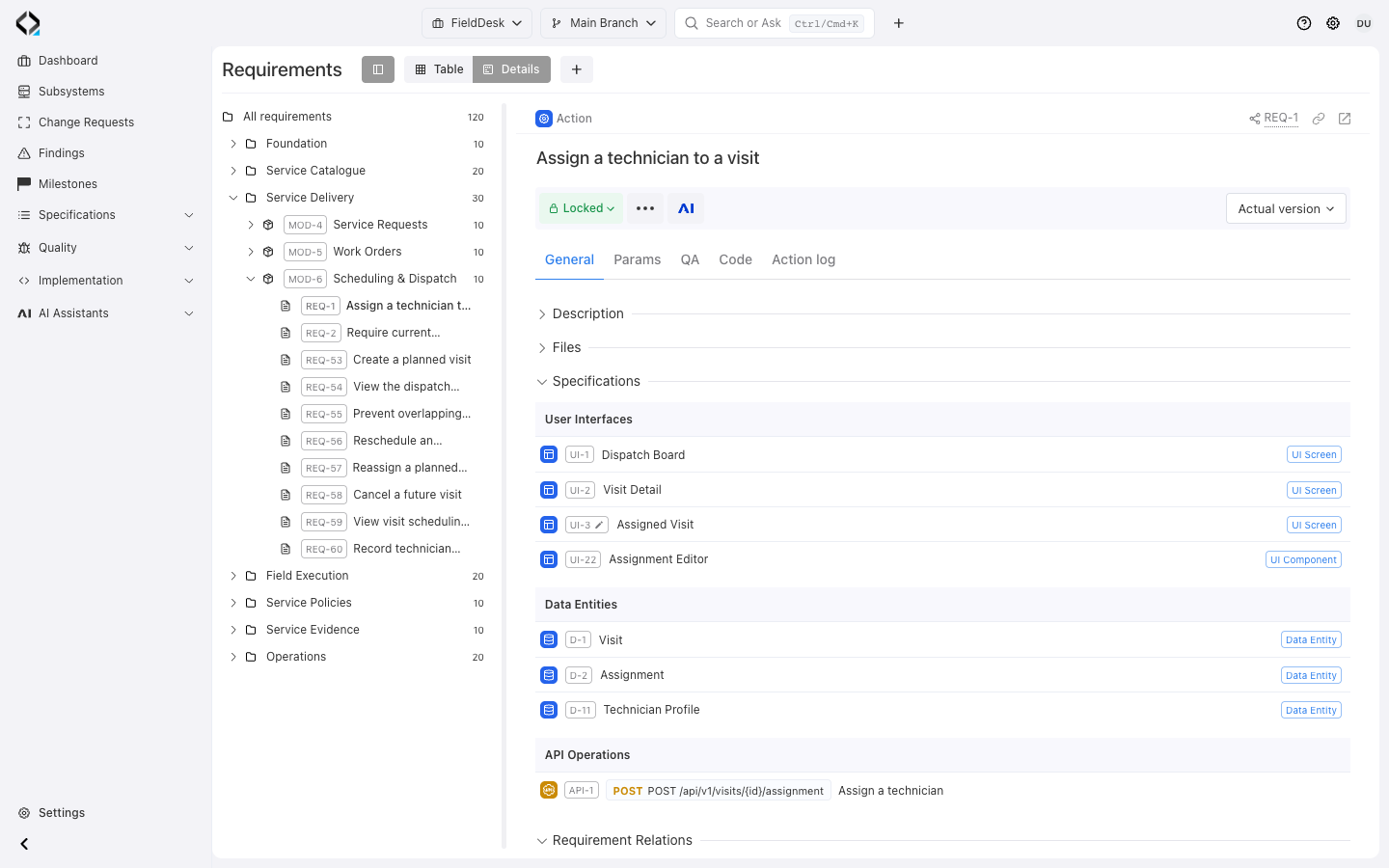Image resolution: width=1389 pixels, height=868 pixels.
Task: Collapse MOD-6 Scheduling & Dispatch module
Action: tap(251, 279)
